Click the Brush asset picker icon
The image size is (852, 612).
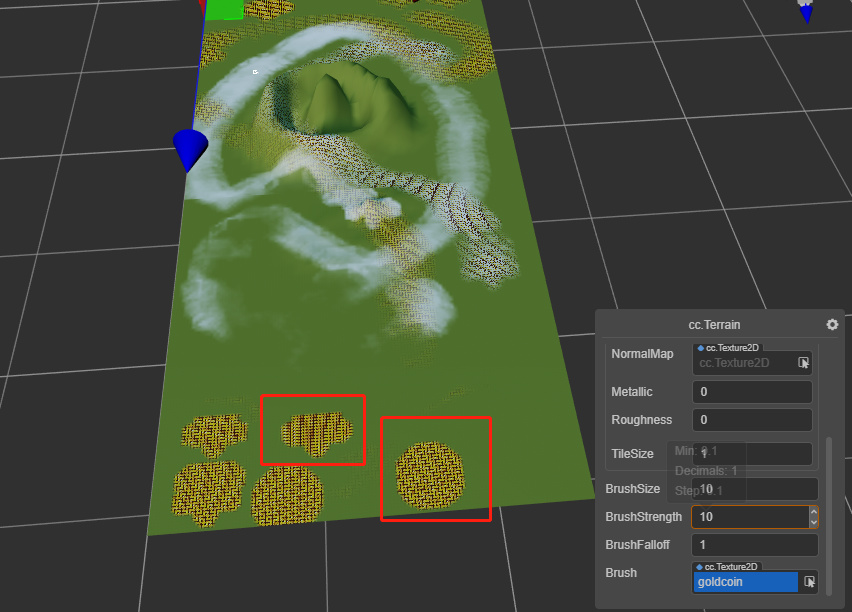[x=809, y=582]
